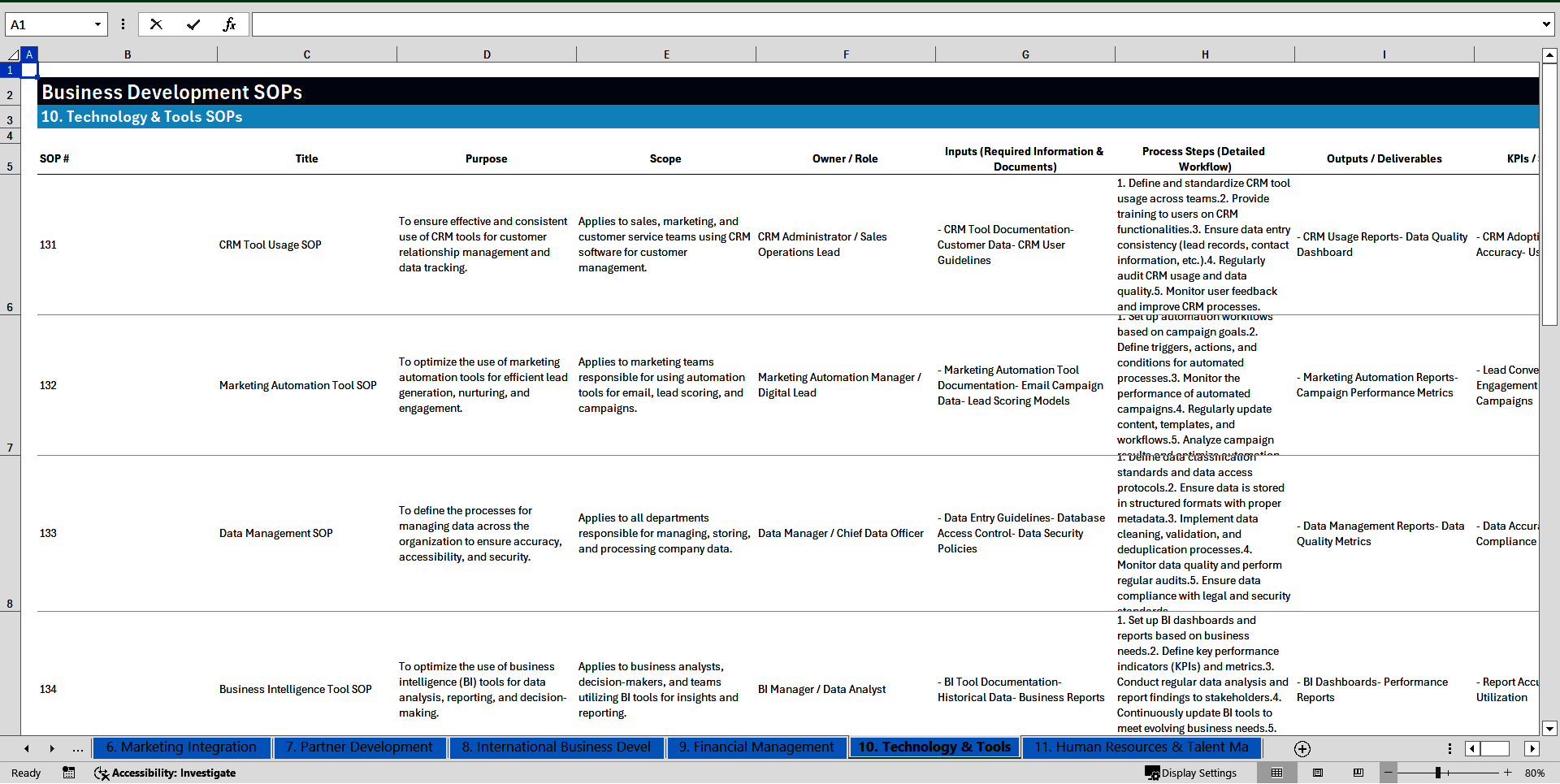Add a new sheet with plus icon
1560x784 pixels.
click(x=1302, y=748)
